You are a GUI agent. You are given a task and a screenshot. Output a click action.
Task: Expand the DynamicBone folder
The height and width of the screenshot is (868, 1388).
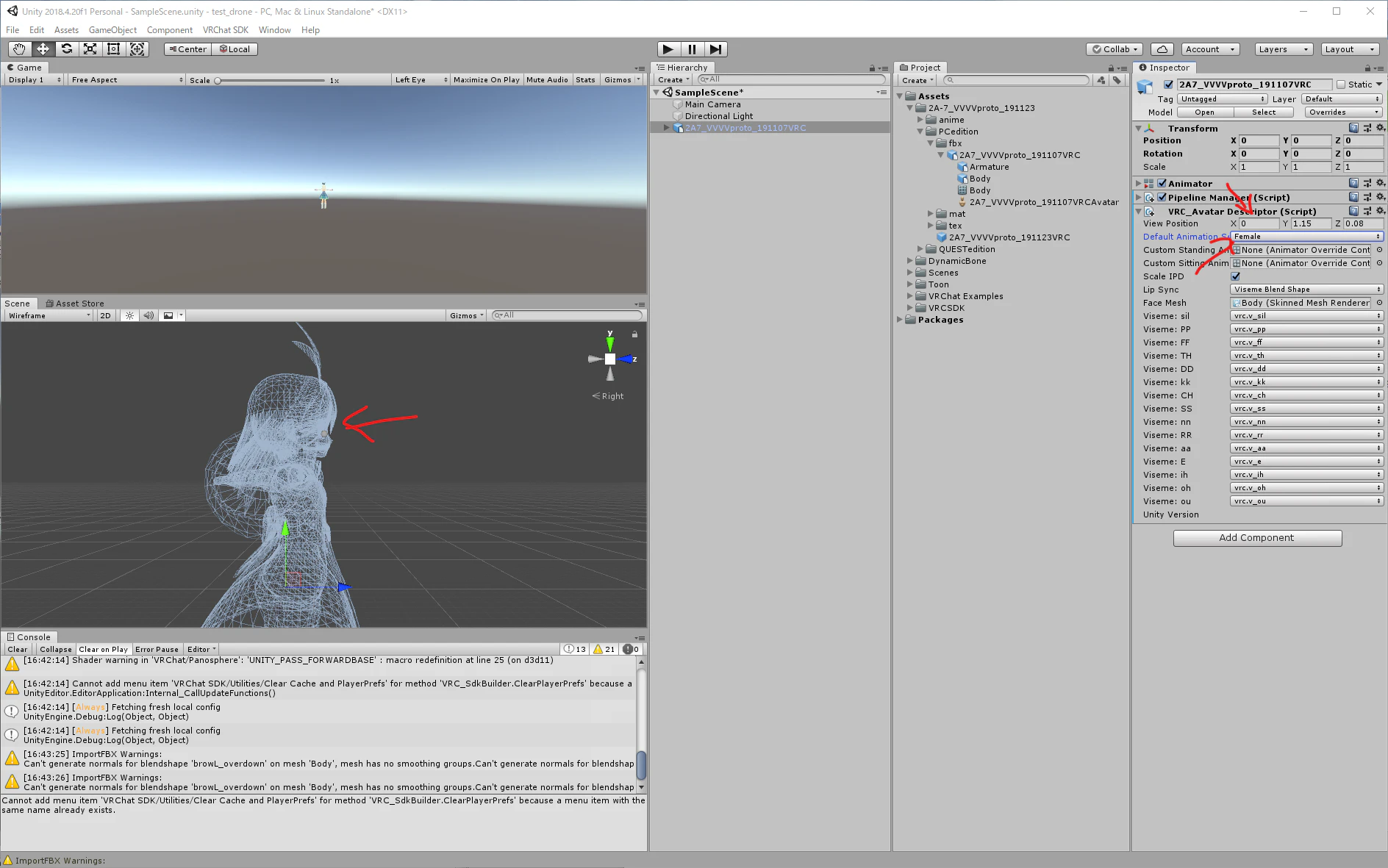tap(910, 261)
